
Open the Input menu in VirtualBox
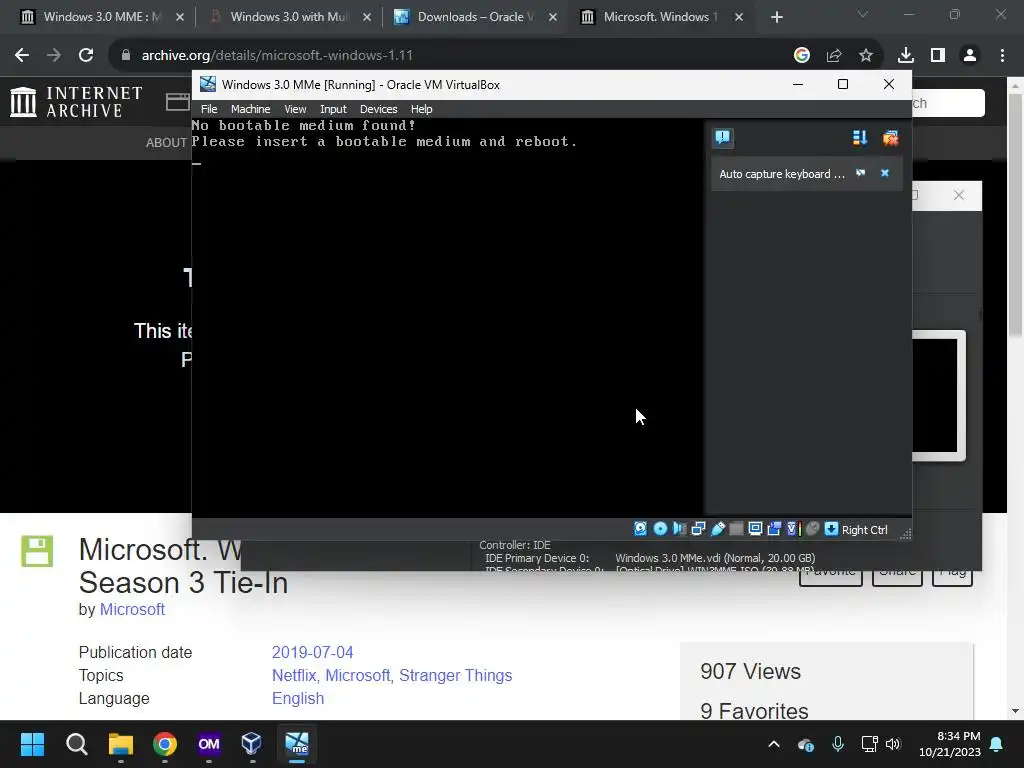[333, 109]
